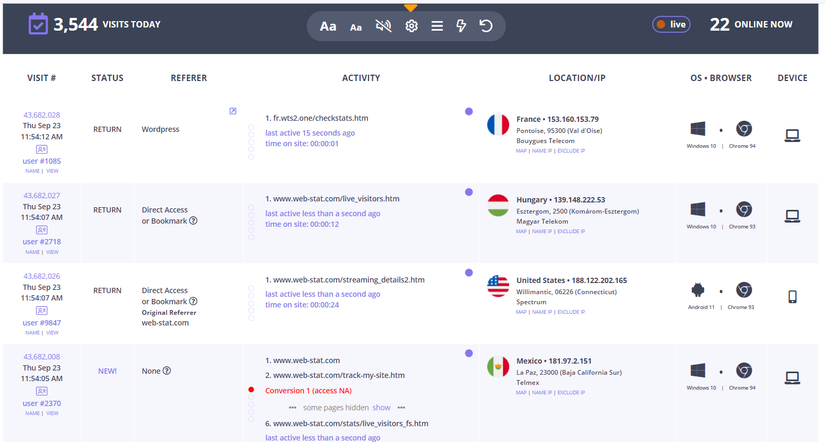Click the refresh arrow icon
The height and width of the screenshot is (442, 825).
coord(486,26)
